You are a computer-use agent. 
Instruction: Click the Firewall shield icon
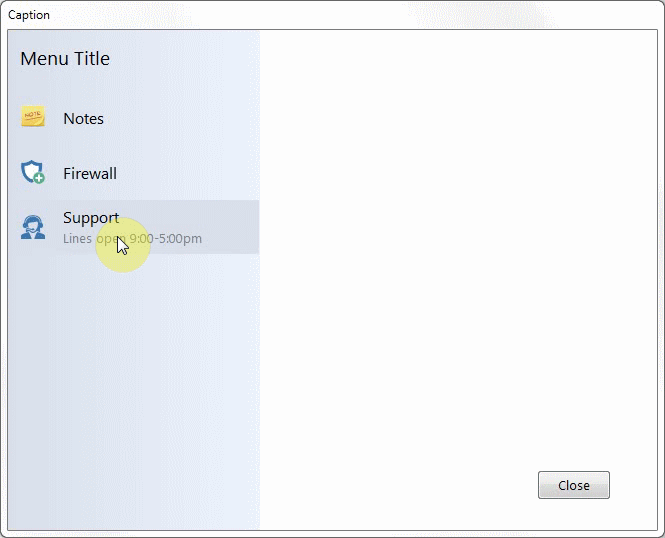[32, 172]
